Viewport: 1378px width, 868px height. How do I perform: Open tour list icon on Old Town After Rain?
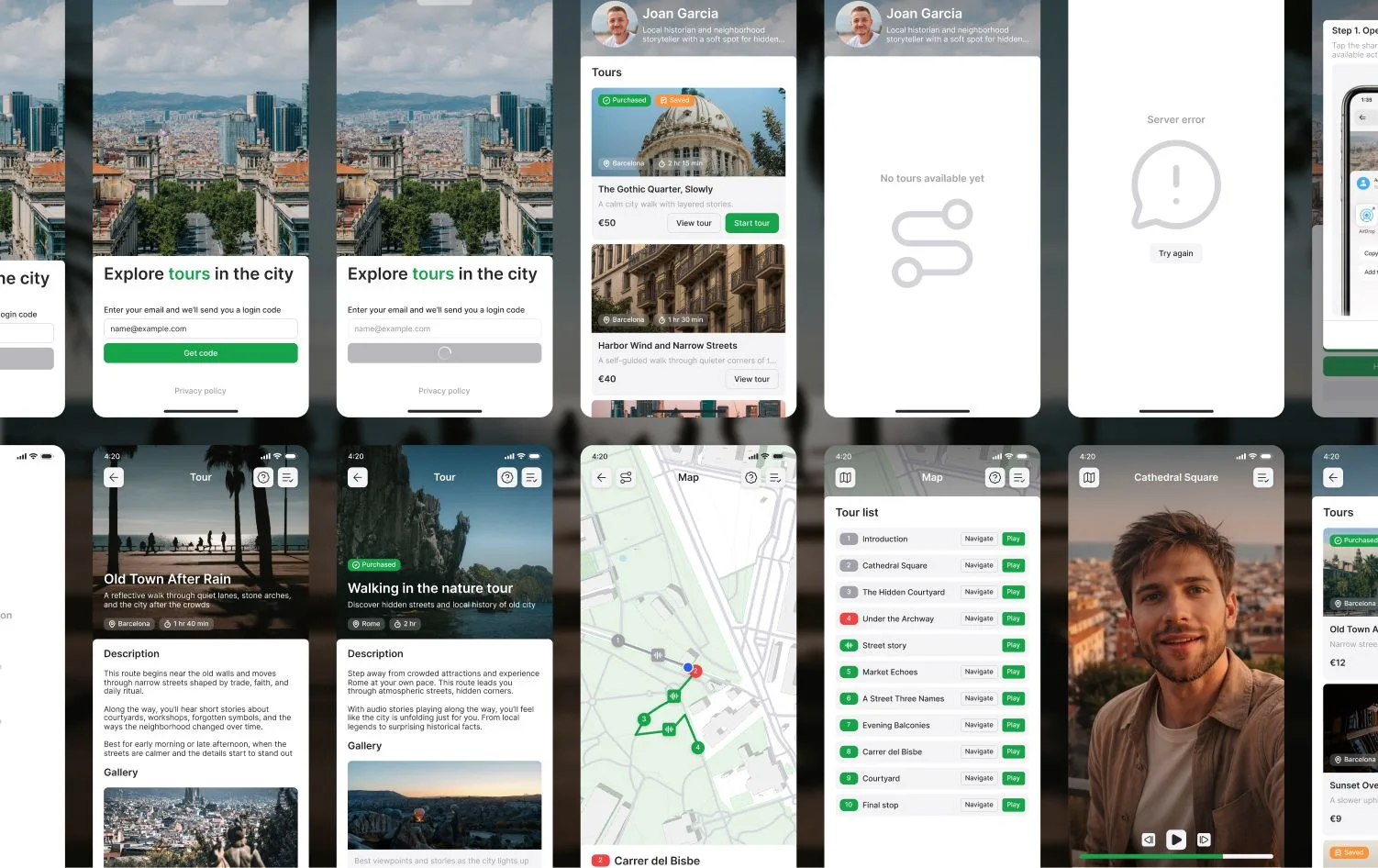tap(288, 477)
